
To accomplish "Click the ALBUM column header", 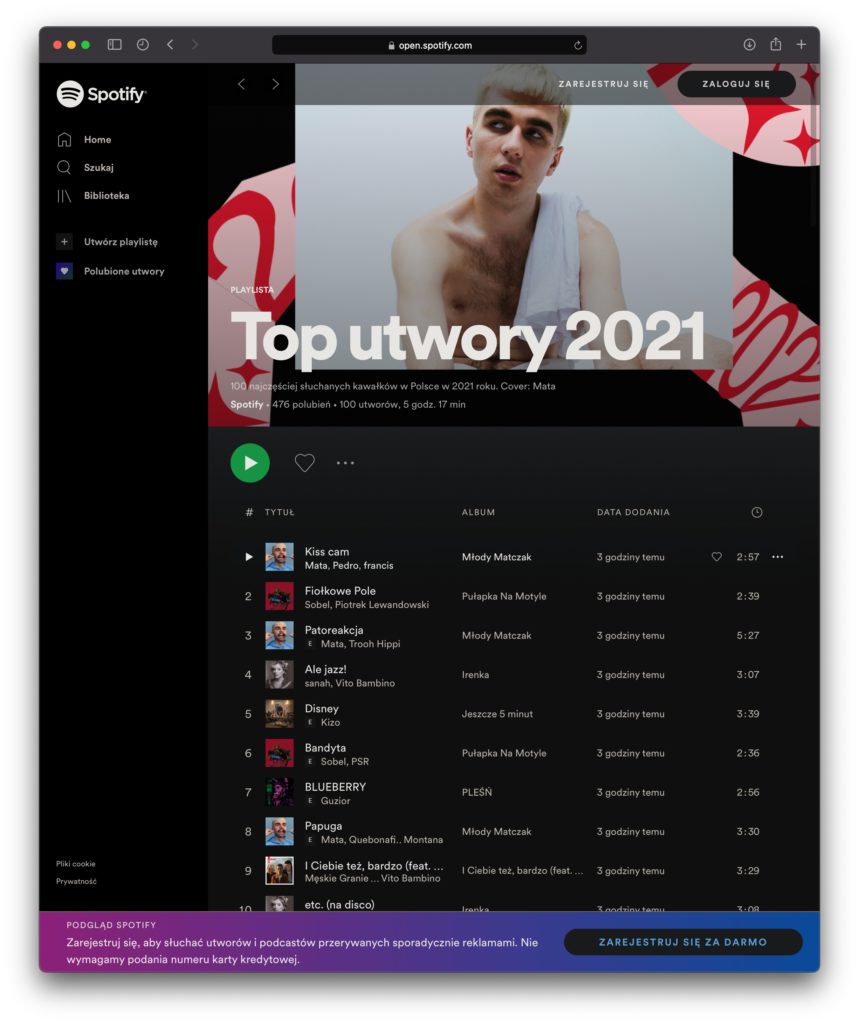I will pos(478,513).
